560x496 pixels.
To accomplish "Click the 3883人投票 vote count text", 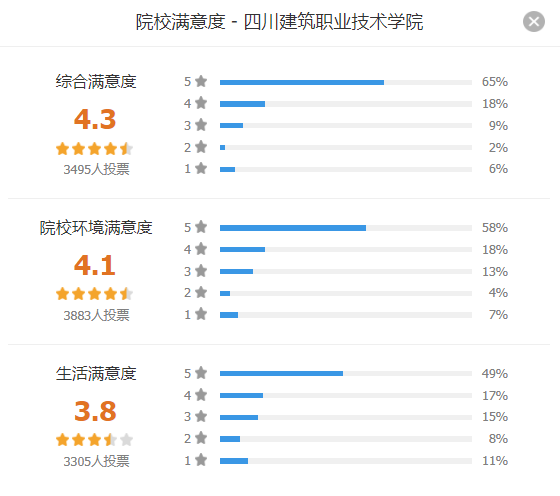I will pos(96,315).
